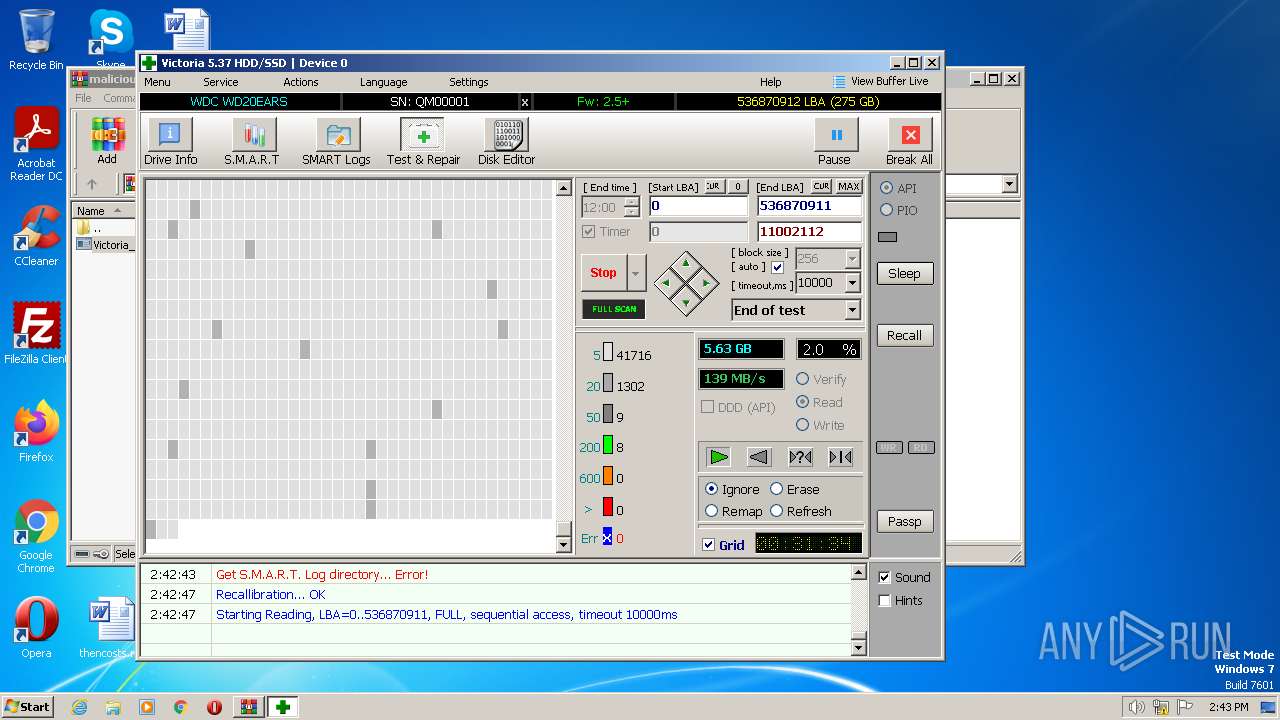This screenshot has width=1280, height=720.
Task: Open the Settings menu
Action: click(468, 82)
